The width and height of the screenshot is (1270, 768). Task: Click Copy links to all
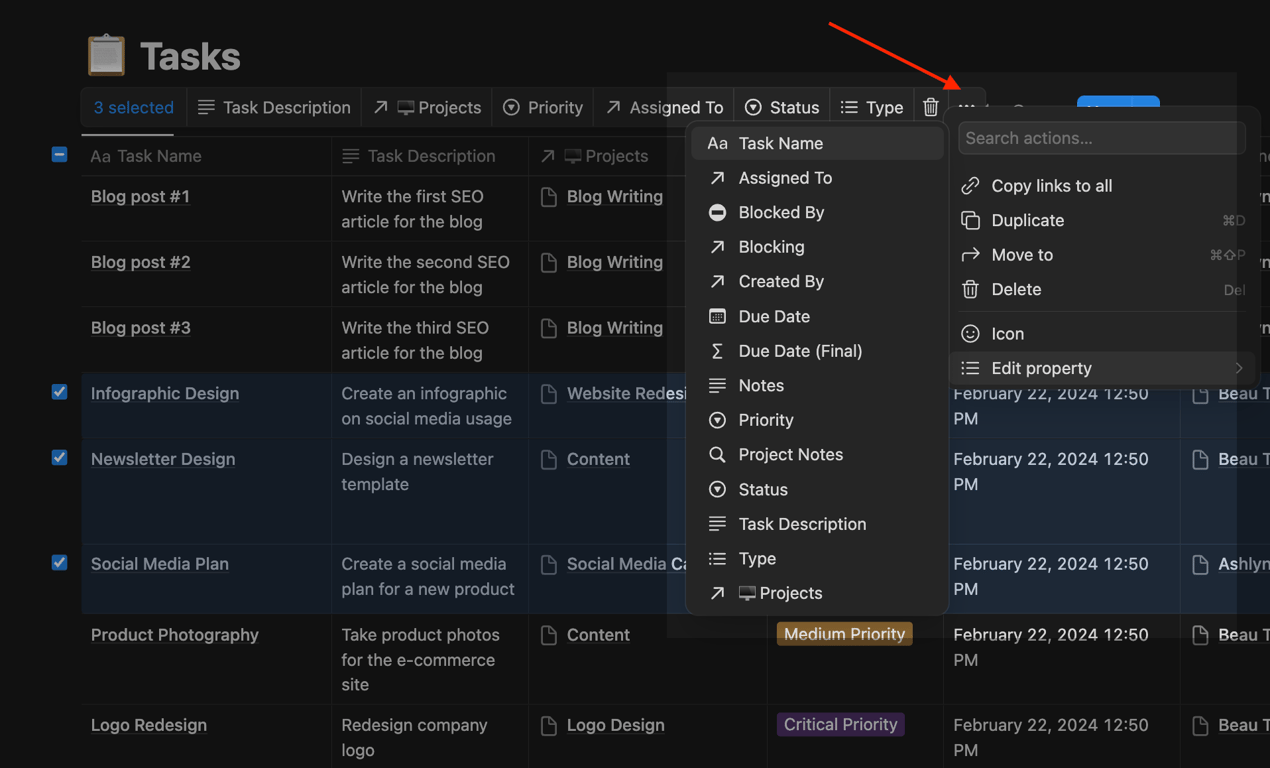point(1102,186)
